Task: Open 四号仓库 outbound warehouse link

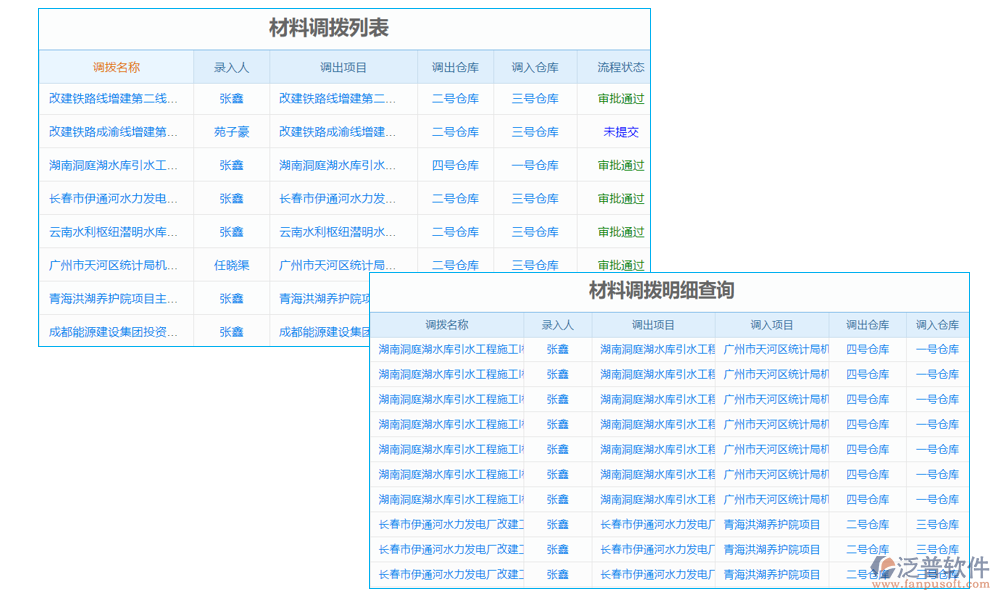Action: coord(456,165)
